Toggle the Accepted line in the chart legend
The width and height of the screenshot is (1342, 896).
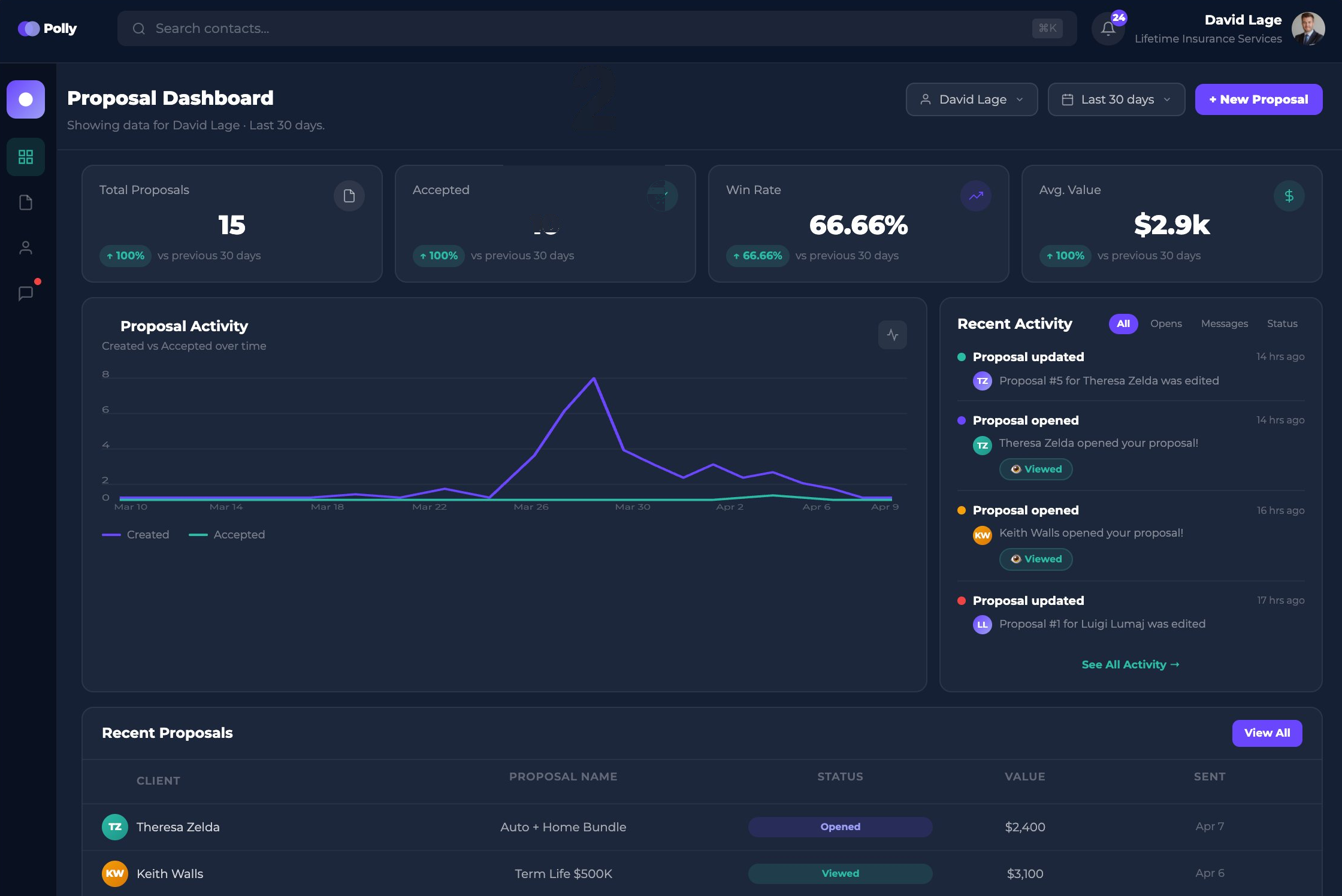click(227, 534)
